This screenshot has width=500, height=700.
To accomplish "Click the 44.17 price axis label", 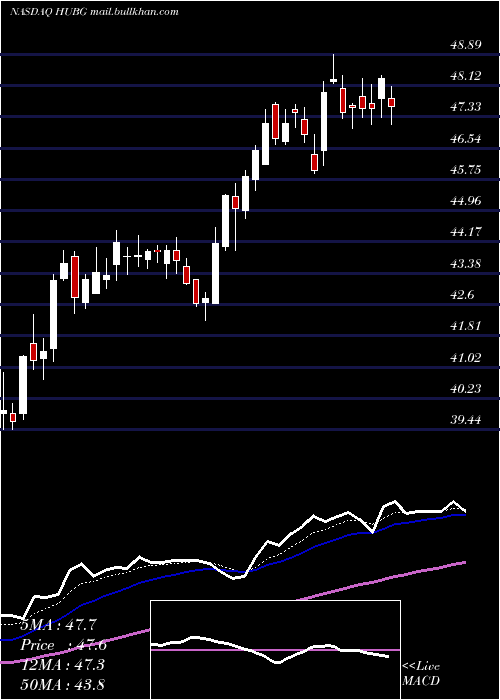I will click(466, 233).
